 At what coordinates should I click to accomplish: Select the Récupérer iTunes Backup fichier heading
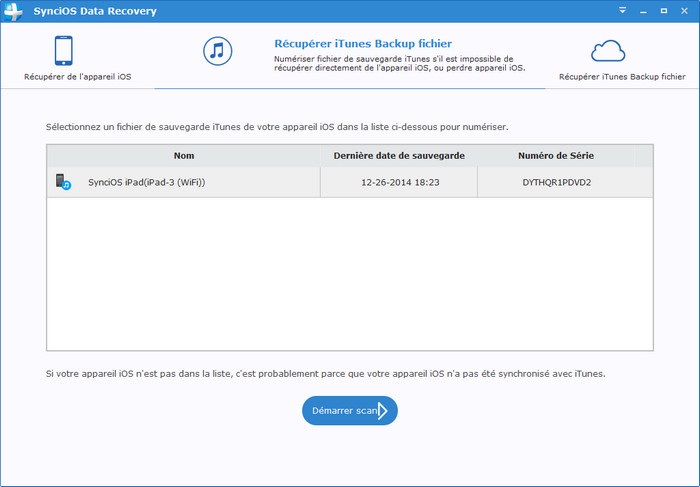(x=363, y=44)
